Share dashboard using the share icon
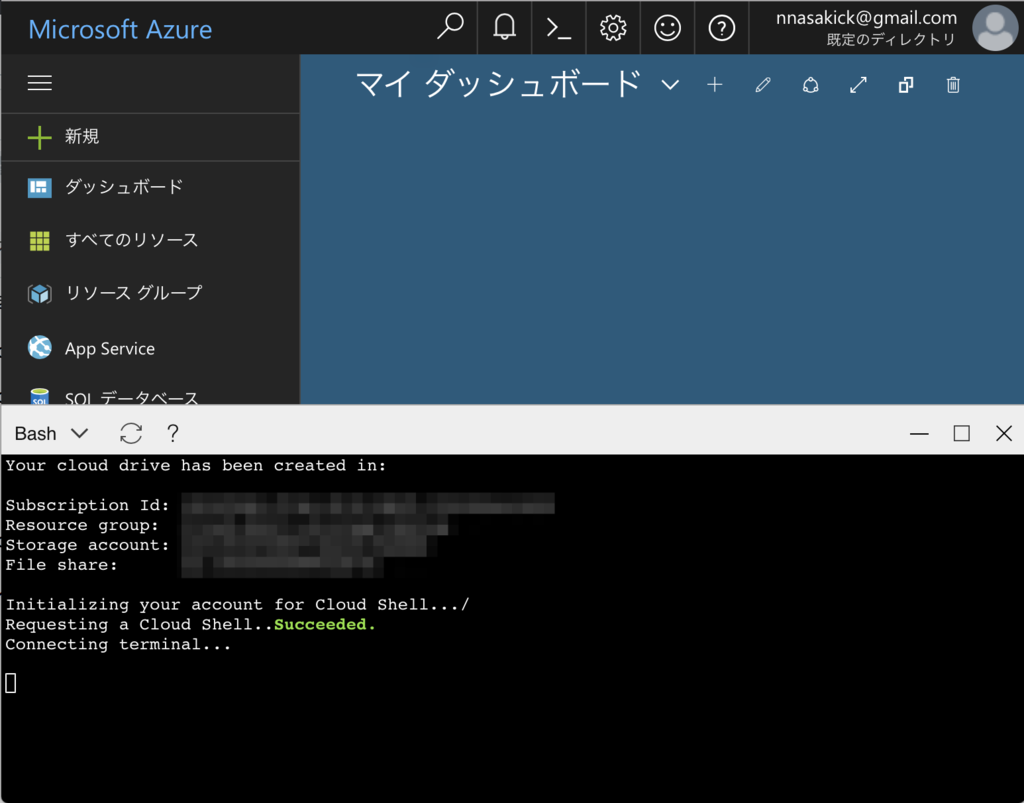The width and height of the screenshot is (1024, 803). click(x=810, y=85)
